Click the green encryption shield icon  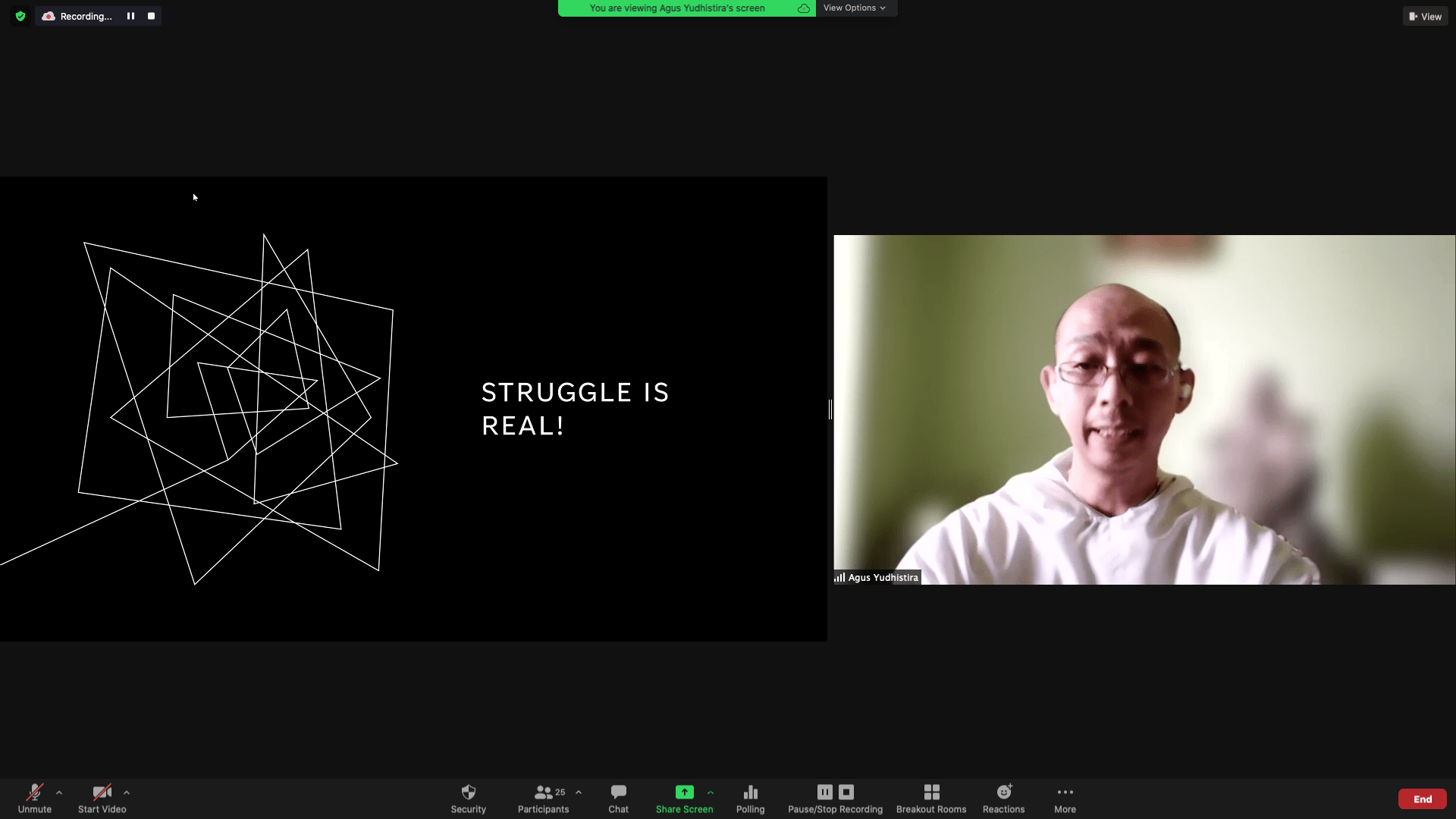pyautogui.click(x=20, y=16)
